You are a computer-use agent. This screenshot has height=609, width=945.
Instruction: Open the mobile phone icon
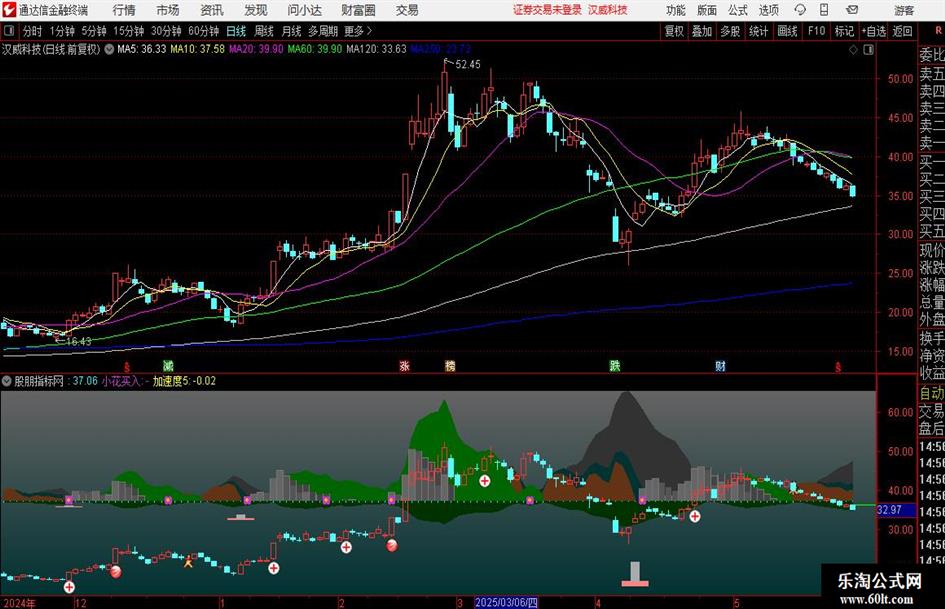[x=824, y=10]
